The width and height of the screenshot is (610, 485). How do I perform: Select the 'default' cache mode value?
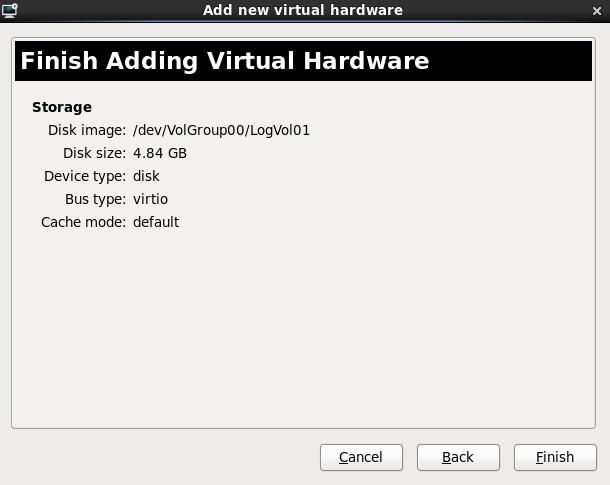tap(156, 222)
